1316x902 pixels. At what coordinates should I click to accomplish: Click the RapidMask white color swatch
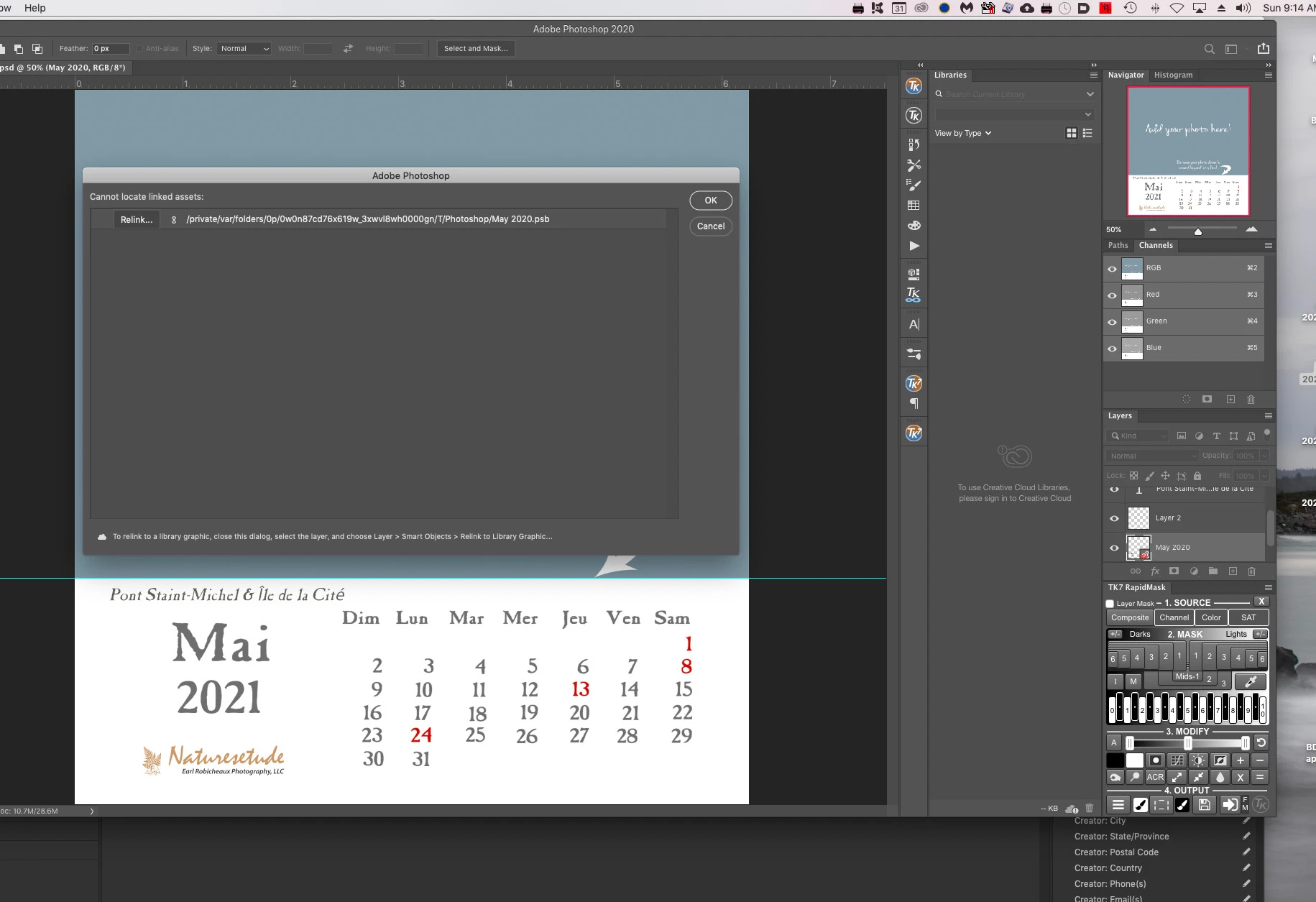[1134, 760]
